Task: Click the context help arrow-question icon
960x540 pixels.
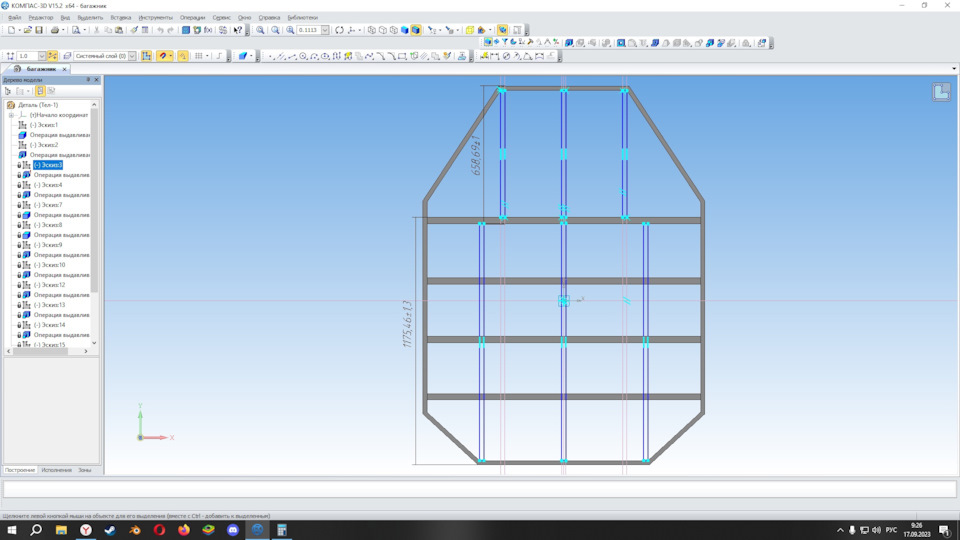Action: click(x=238, y=30)
